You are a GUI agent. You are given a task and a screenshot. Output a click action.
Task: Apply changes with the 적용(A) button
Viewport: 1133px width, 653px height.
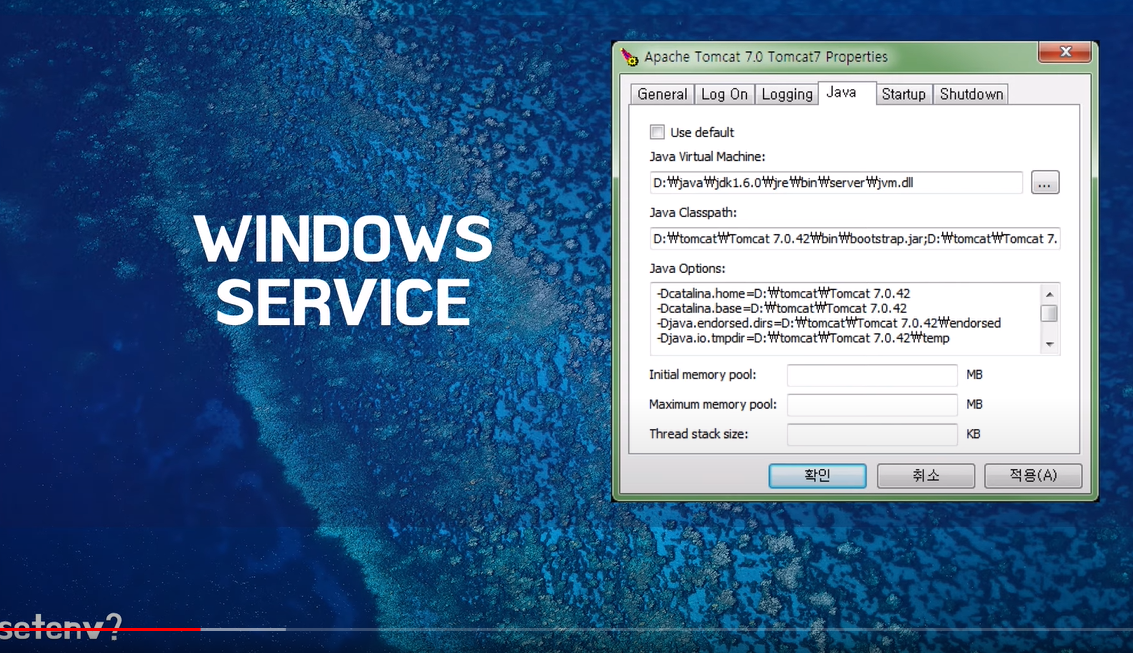pyautogui.click(x=1033, y=475)
